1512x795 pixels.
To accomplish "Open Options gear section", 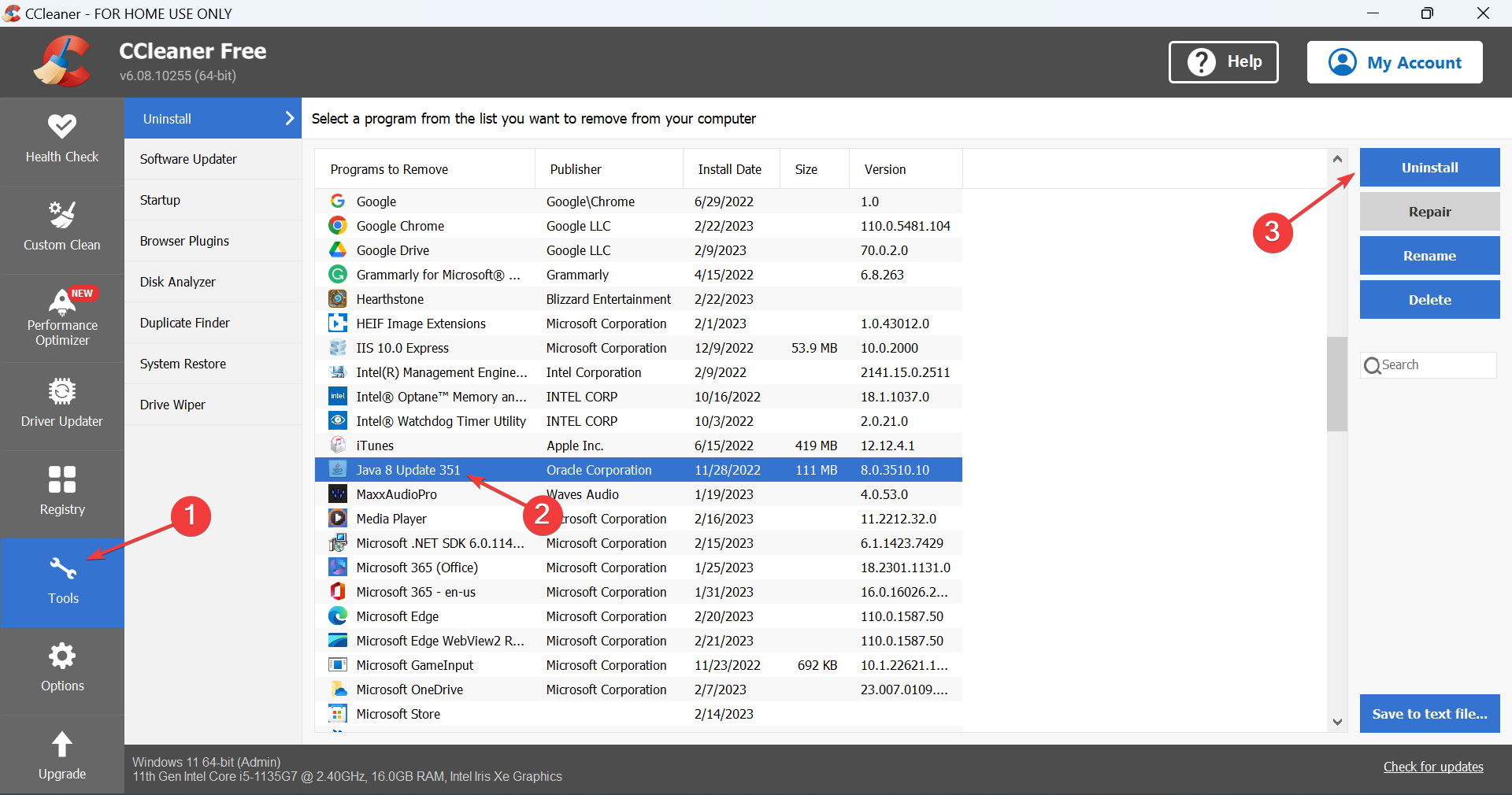I will click(x=61, y=671).
